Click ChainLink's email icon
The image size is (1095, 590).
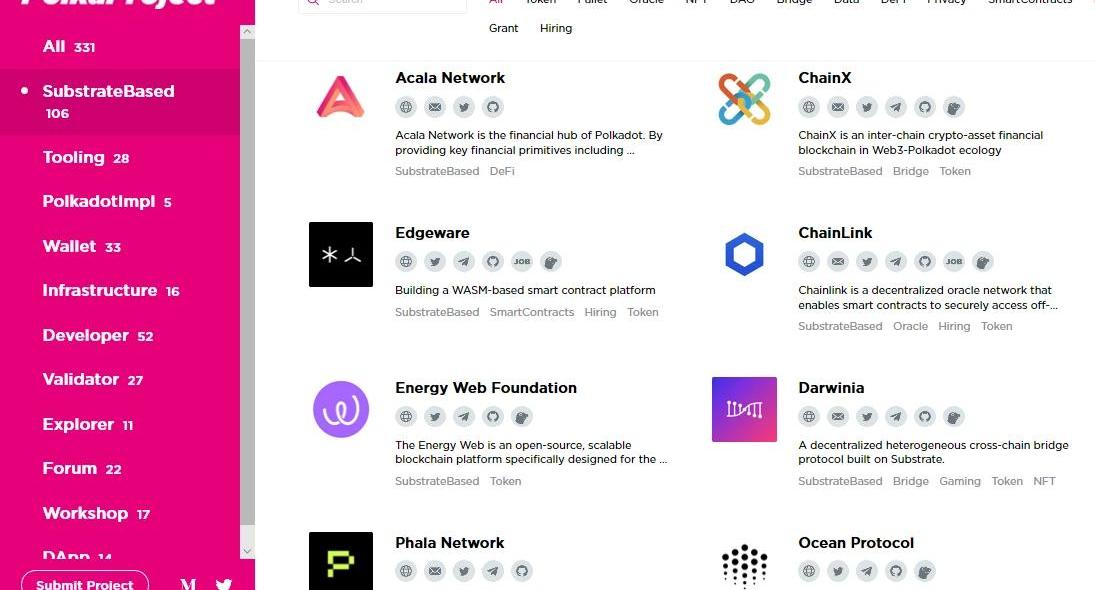pyautogui.click(x=838, y=262)
